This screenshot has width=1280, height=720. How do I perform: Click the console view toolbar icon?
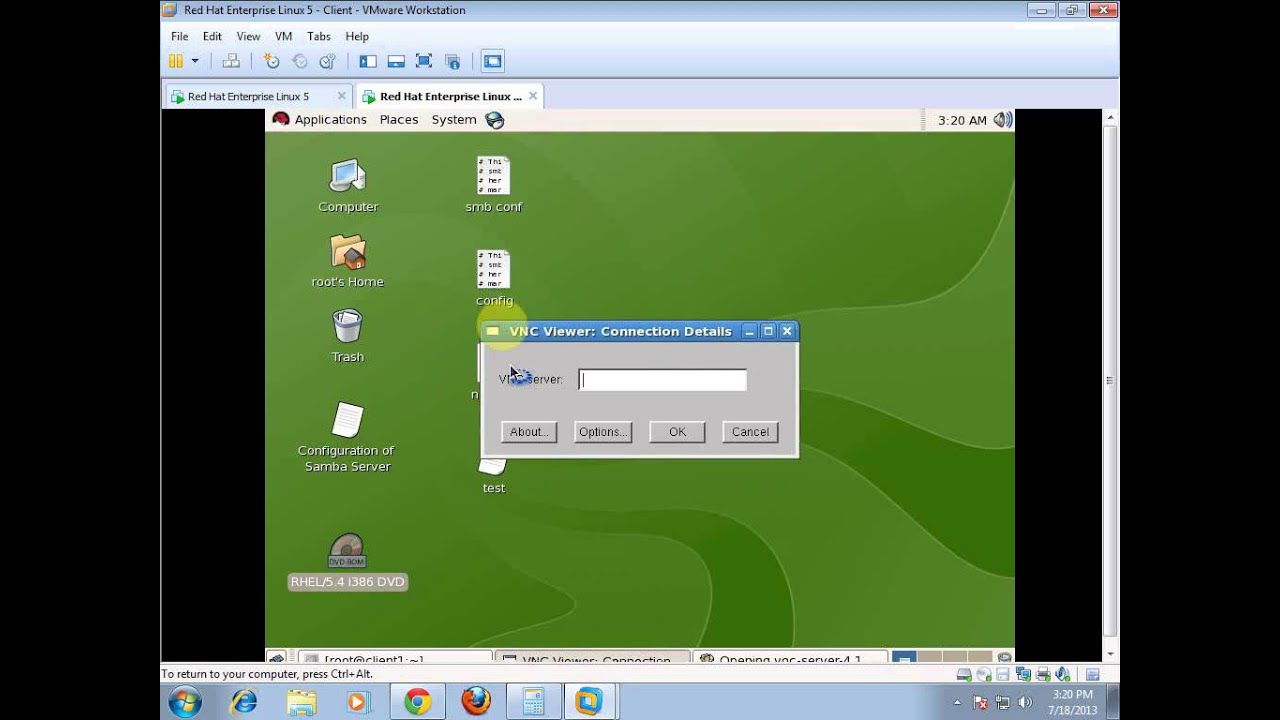(x=492, y=61)
